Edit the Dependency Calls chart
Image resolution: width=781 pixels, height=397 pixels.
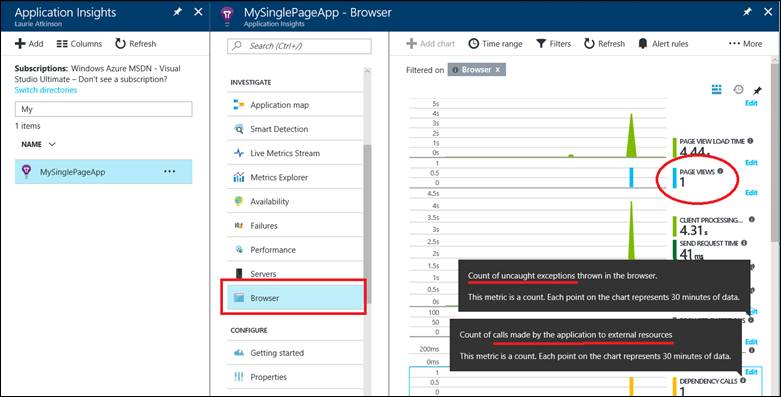pos(751,372)
